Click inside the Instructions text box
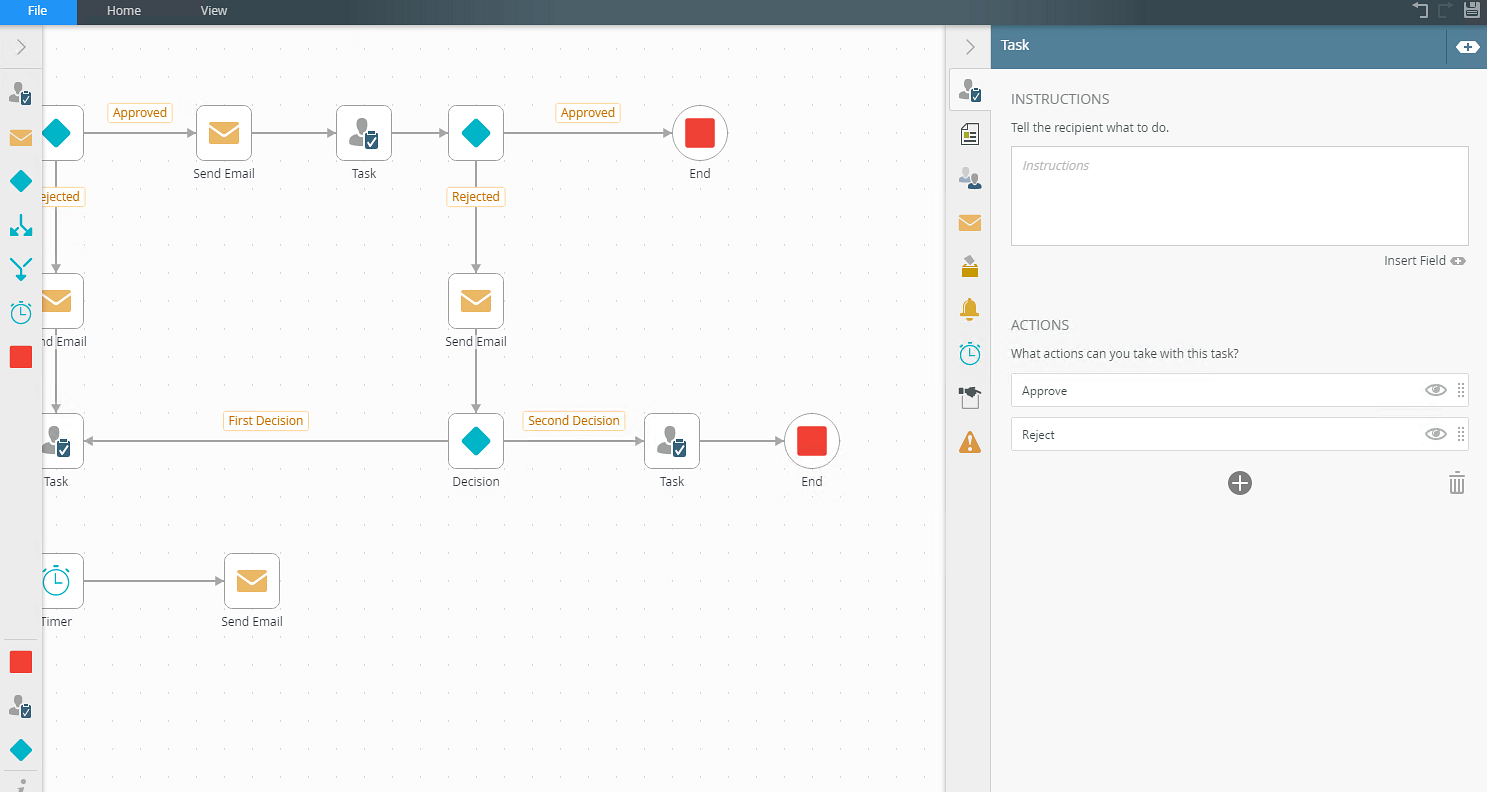This screenshot has width=1487, height=792. [1238, 196]
